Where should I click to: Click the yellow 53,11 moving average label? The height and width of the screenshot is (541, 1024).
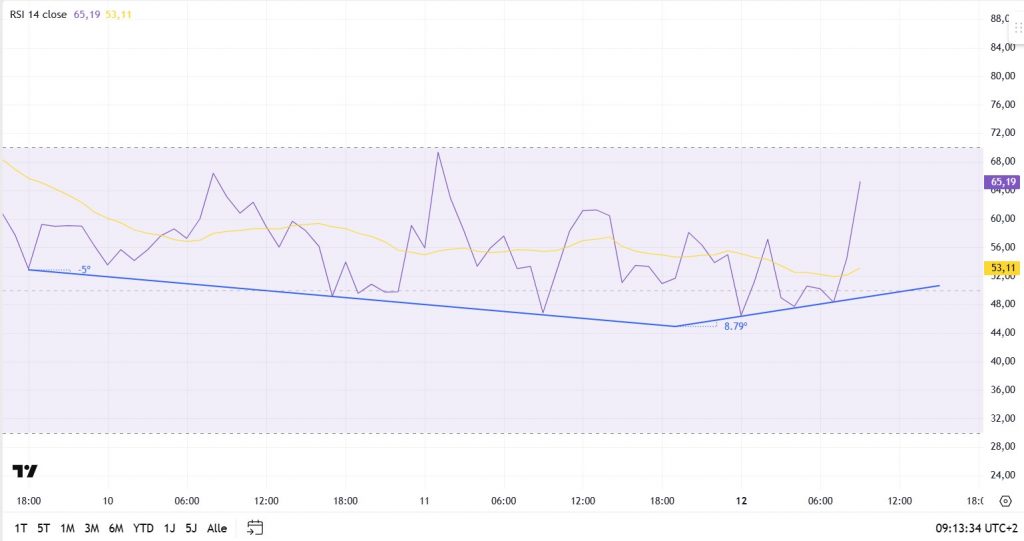click(1001, 268)
